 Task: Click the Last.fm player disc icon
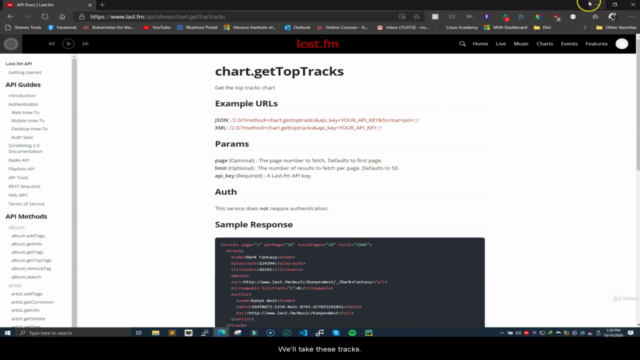coord(11,44)
